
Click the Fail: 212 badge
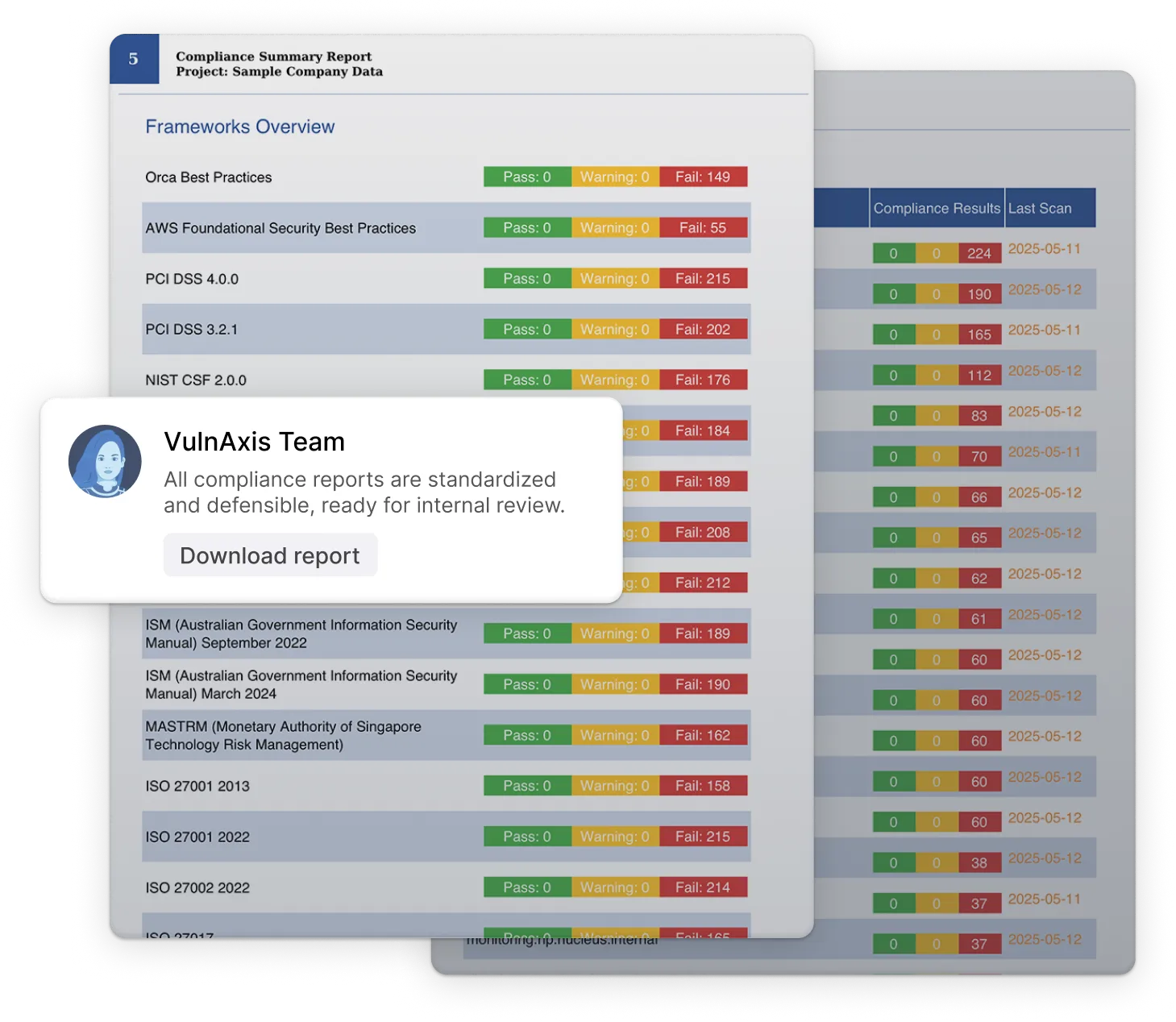(703, 583)
